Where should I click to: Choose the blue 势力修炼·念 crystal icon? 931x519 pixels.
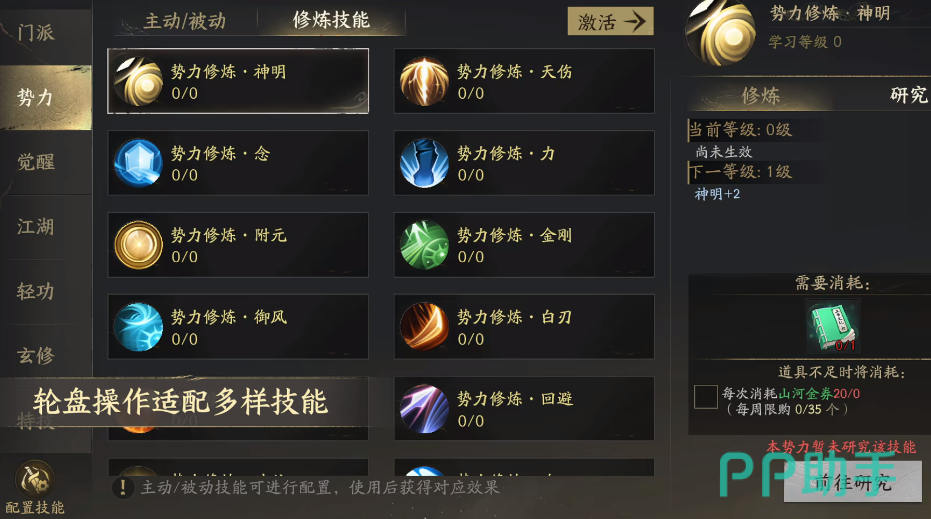click(138, 163)
